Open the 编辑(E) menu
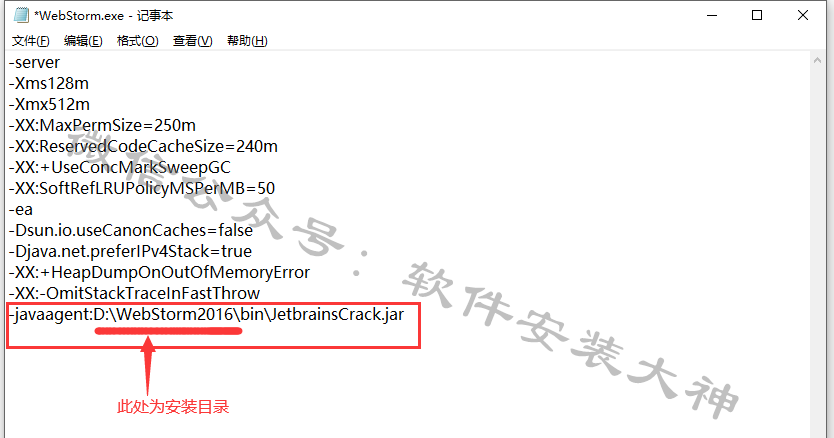This screenshot has width=834, height=438. pyautogui.click(x=83, y=41)
